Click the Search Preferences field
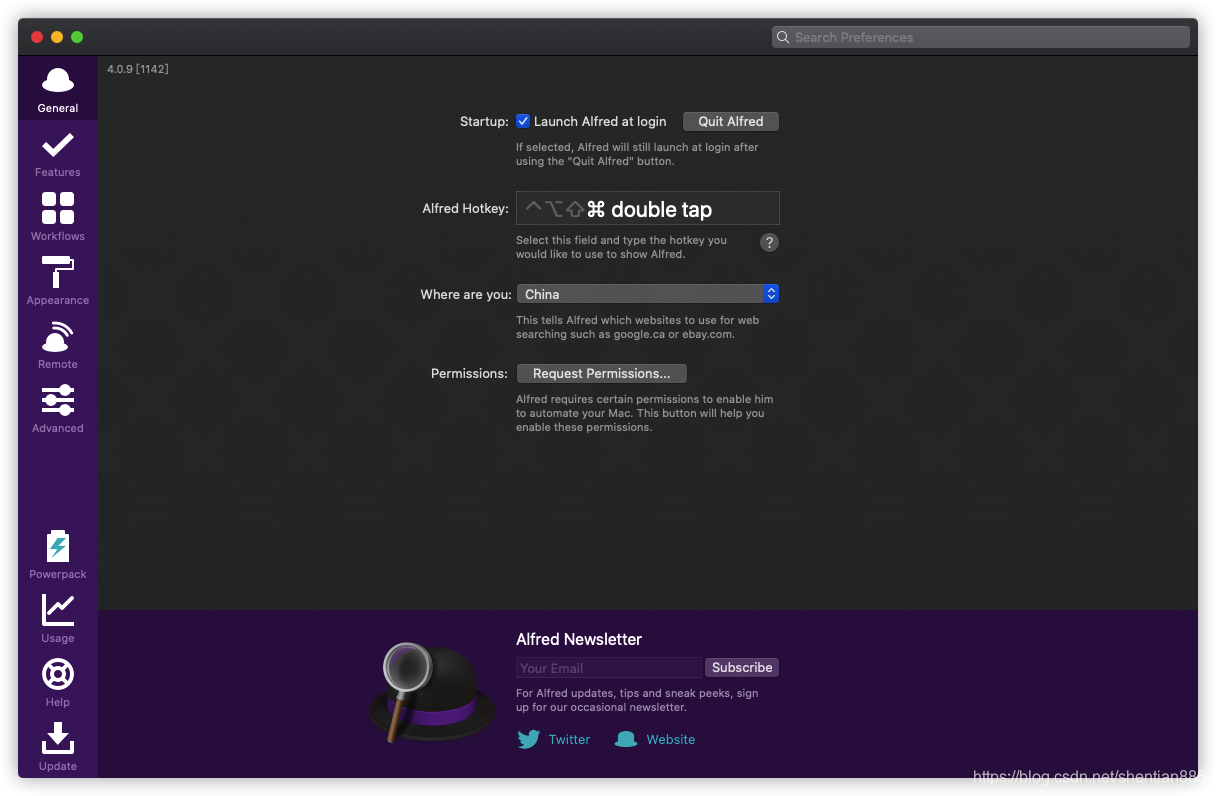The width and height of the screenshot is (1216, 796). coord(981,37)
